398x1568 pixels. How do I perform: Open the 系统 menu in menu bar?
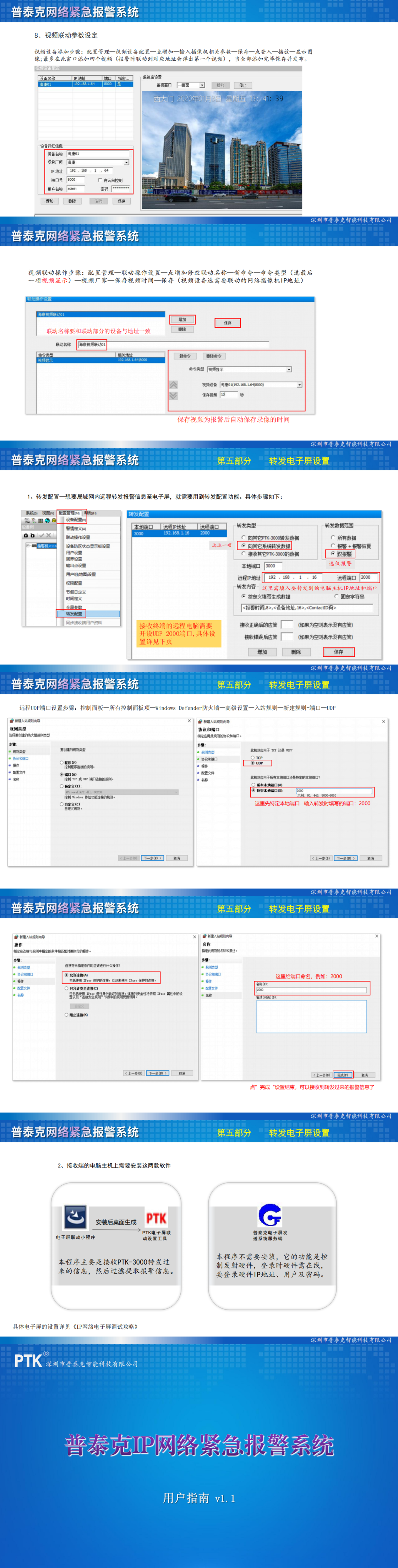(32, 513)
